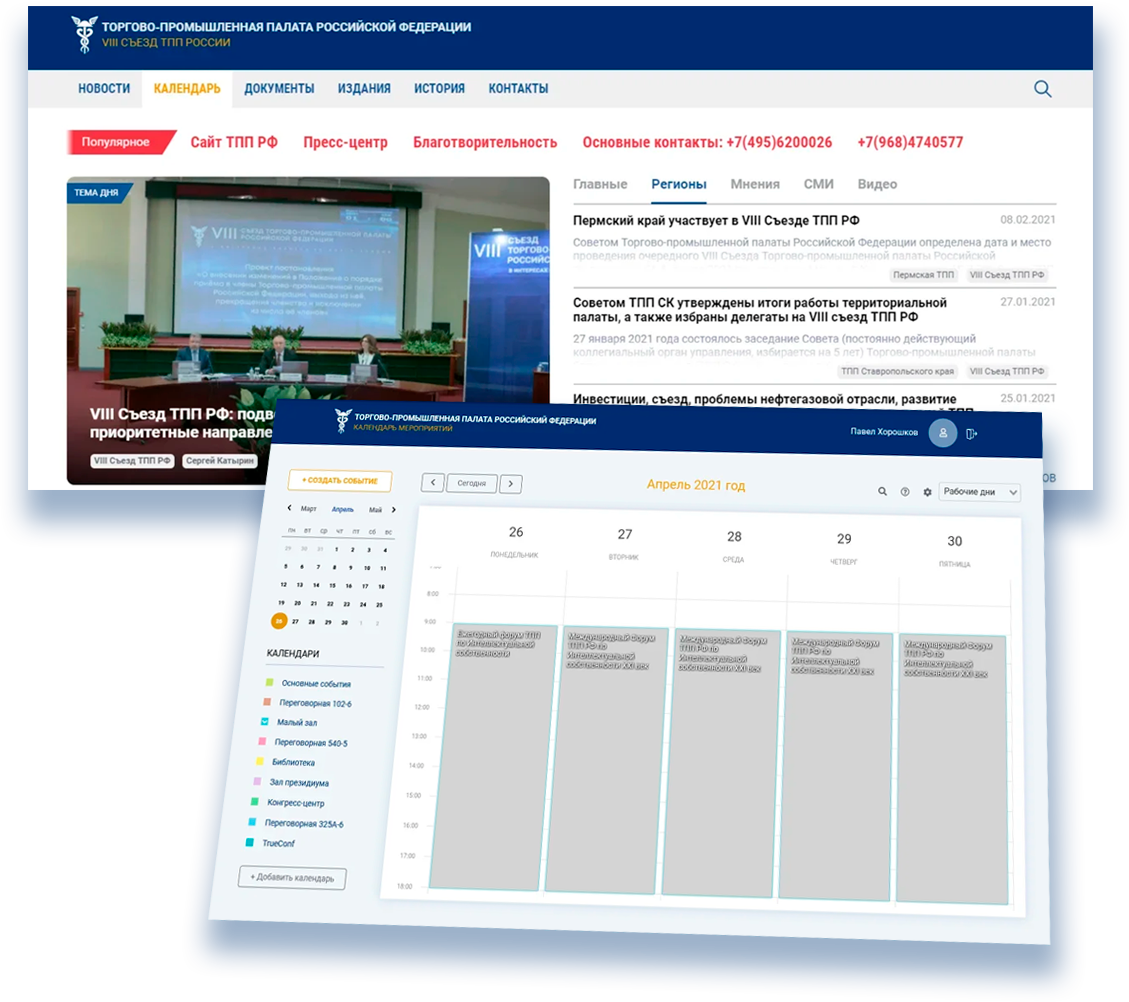Screen dimensions: 1129x1002
Task: Toggle the Основные события calendar checkbox
Action: point(269,682)
